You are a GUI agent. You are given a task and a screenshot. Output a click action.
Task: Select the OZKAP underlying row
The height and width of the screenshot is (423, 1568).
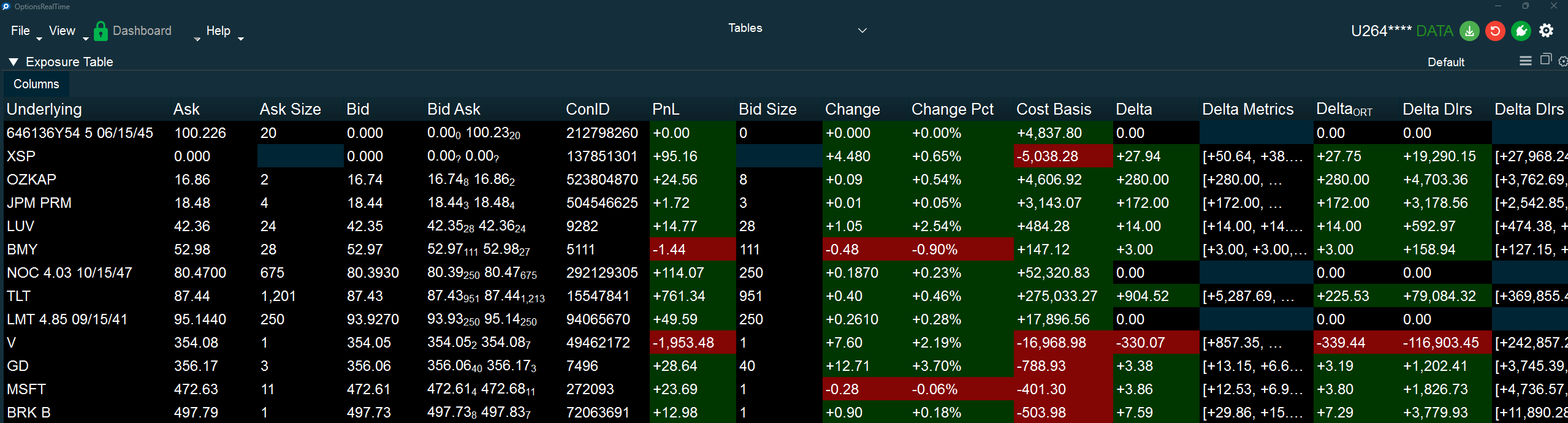click(31, 180)
